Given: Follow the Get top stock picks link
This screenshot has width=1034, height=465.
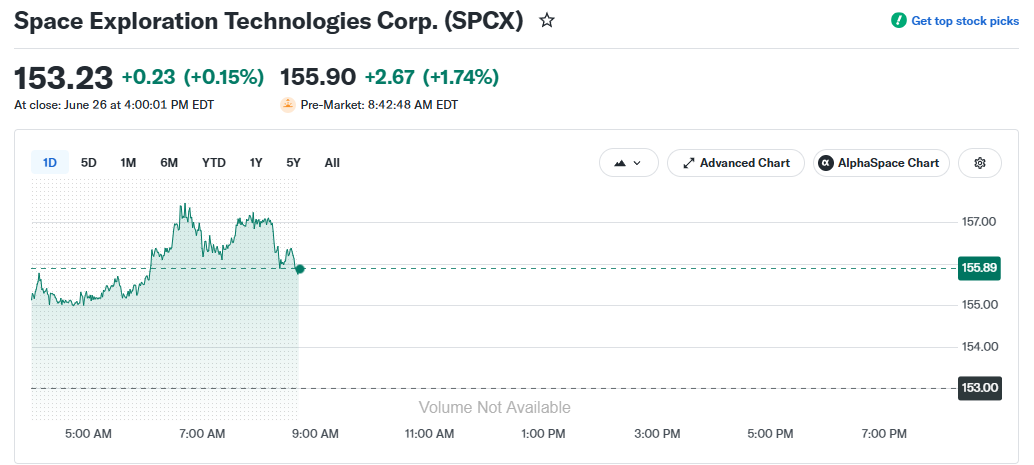Looking at the screenshot, I should click(965, 21).
